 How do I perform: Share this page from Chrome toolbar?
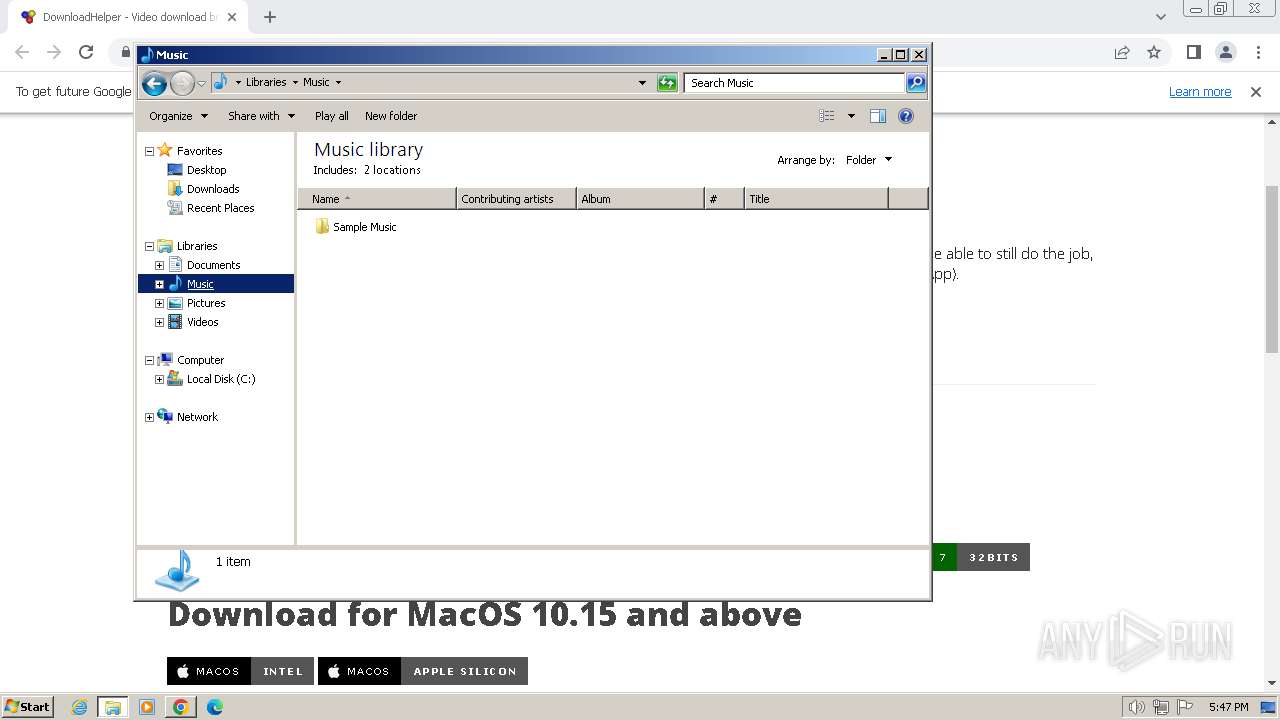pyautogui.click(x=1122, y=52)
